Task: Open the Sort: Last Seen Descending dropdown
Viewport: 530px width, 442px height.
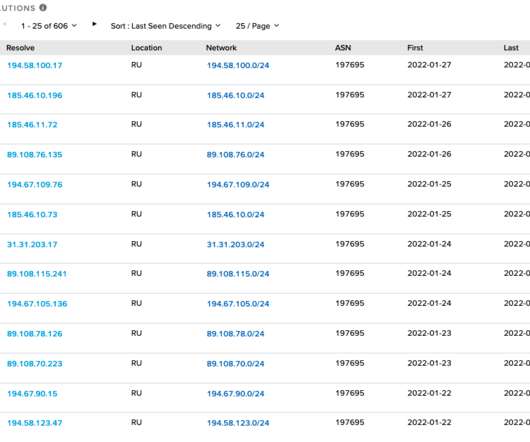Action: point(166,26)
